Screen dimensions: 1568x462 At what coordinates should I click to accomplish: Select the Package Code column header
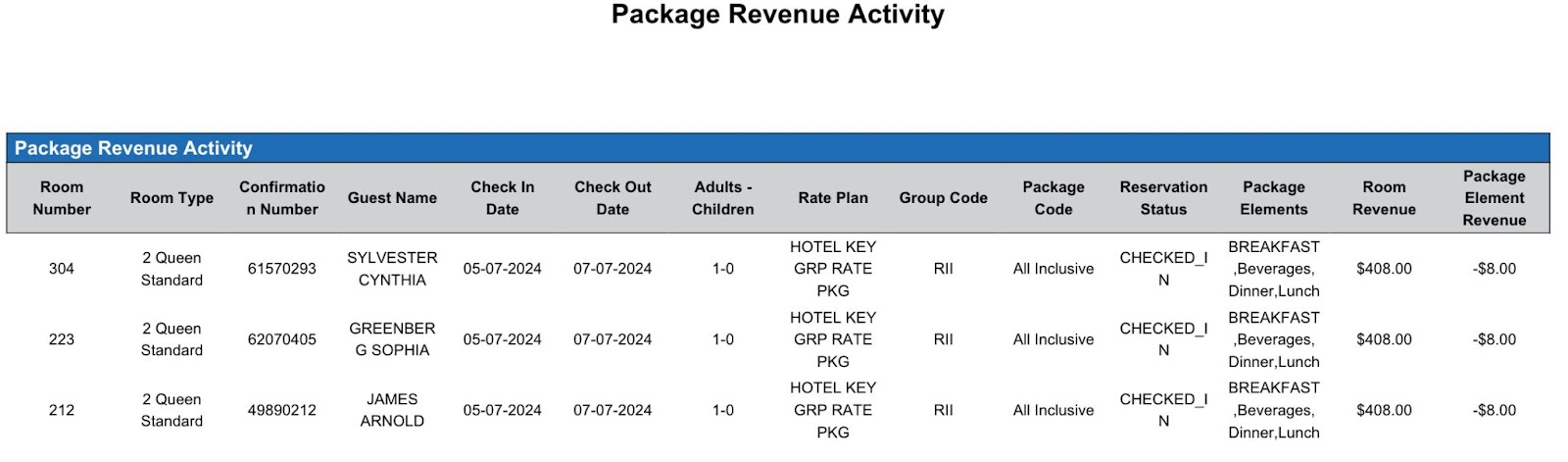click(x=1053, y=198)
